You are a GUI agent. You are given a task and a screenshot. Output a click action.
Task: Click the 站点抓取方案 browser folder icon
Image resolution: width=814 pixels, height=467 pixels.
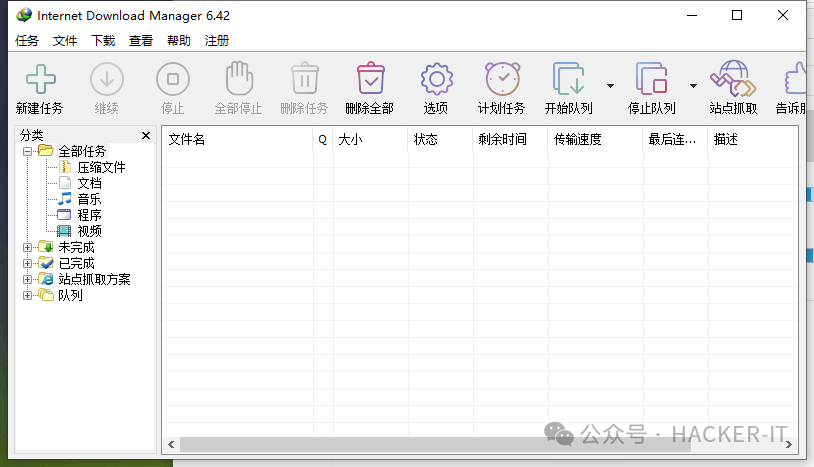[46, 279]
